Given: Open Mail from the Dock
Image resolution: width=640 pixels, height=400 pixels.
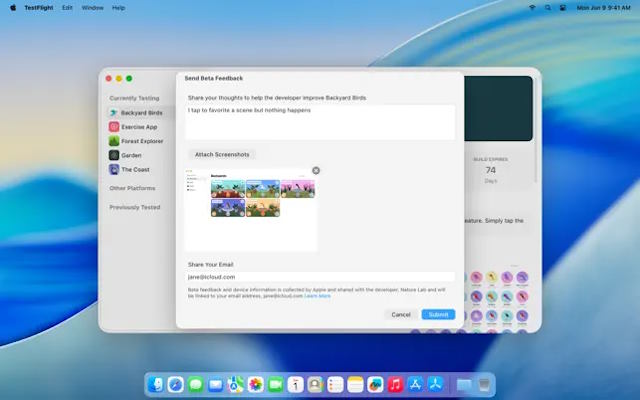Looking at the screenshot, I should click(x=216, y=384).
